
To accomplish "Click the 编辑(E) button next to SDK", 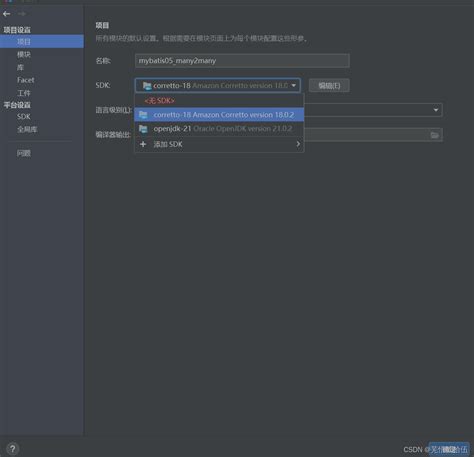I will [329, 86].
